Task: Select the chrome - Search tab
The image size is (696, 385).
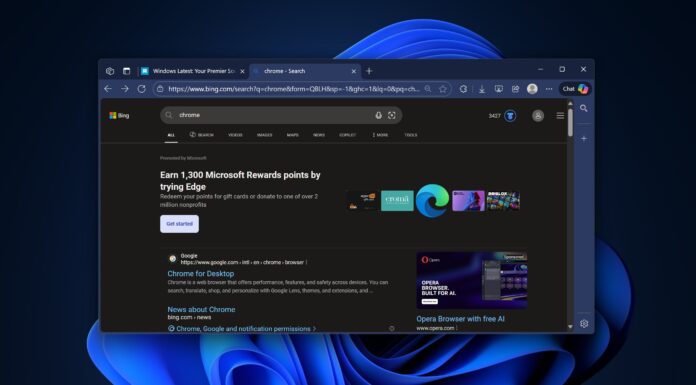Action: click(x=305, y=71)
